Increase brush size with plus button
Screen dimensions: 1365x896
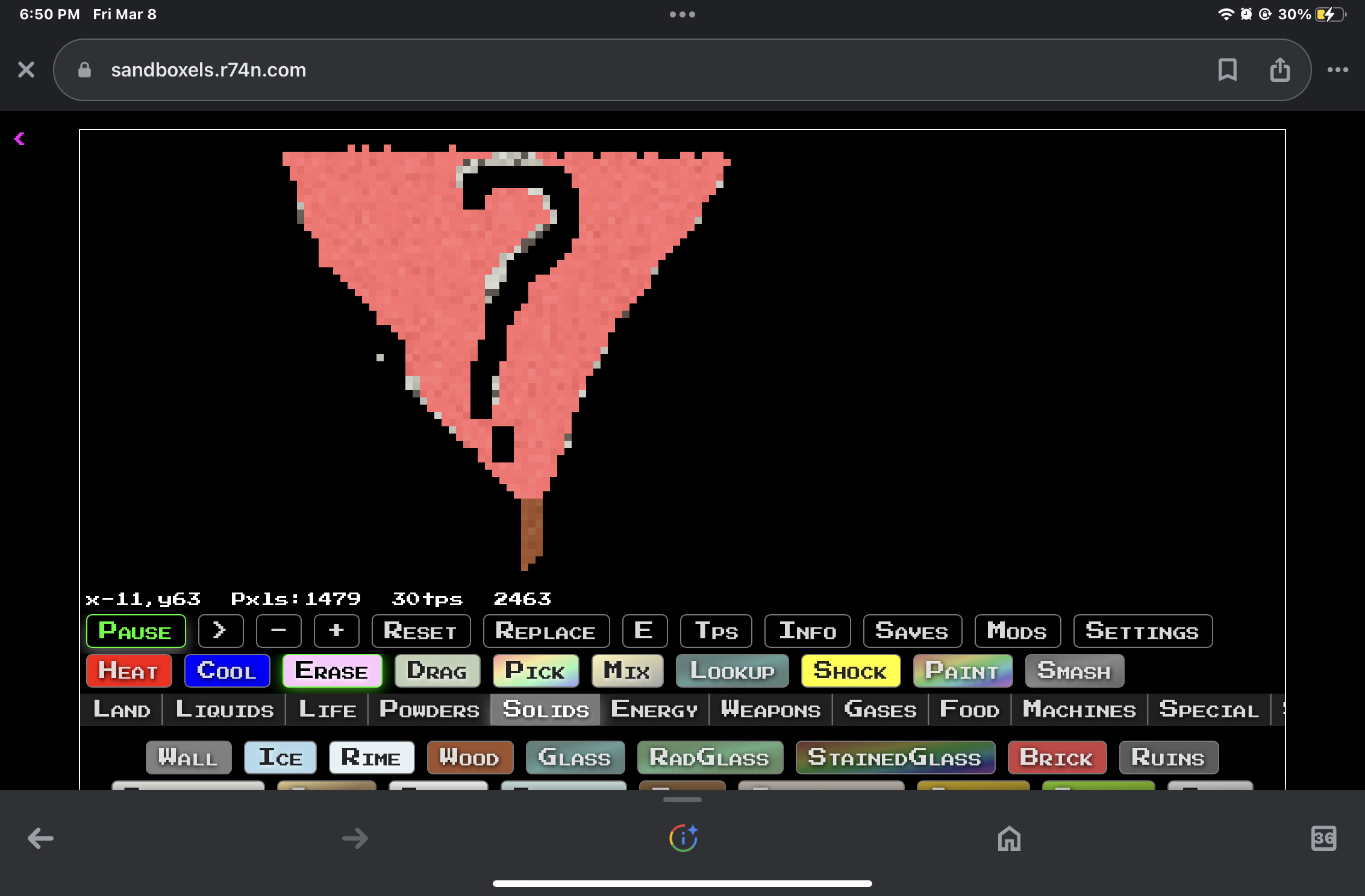pos(336,631)
